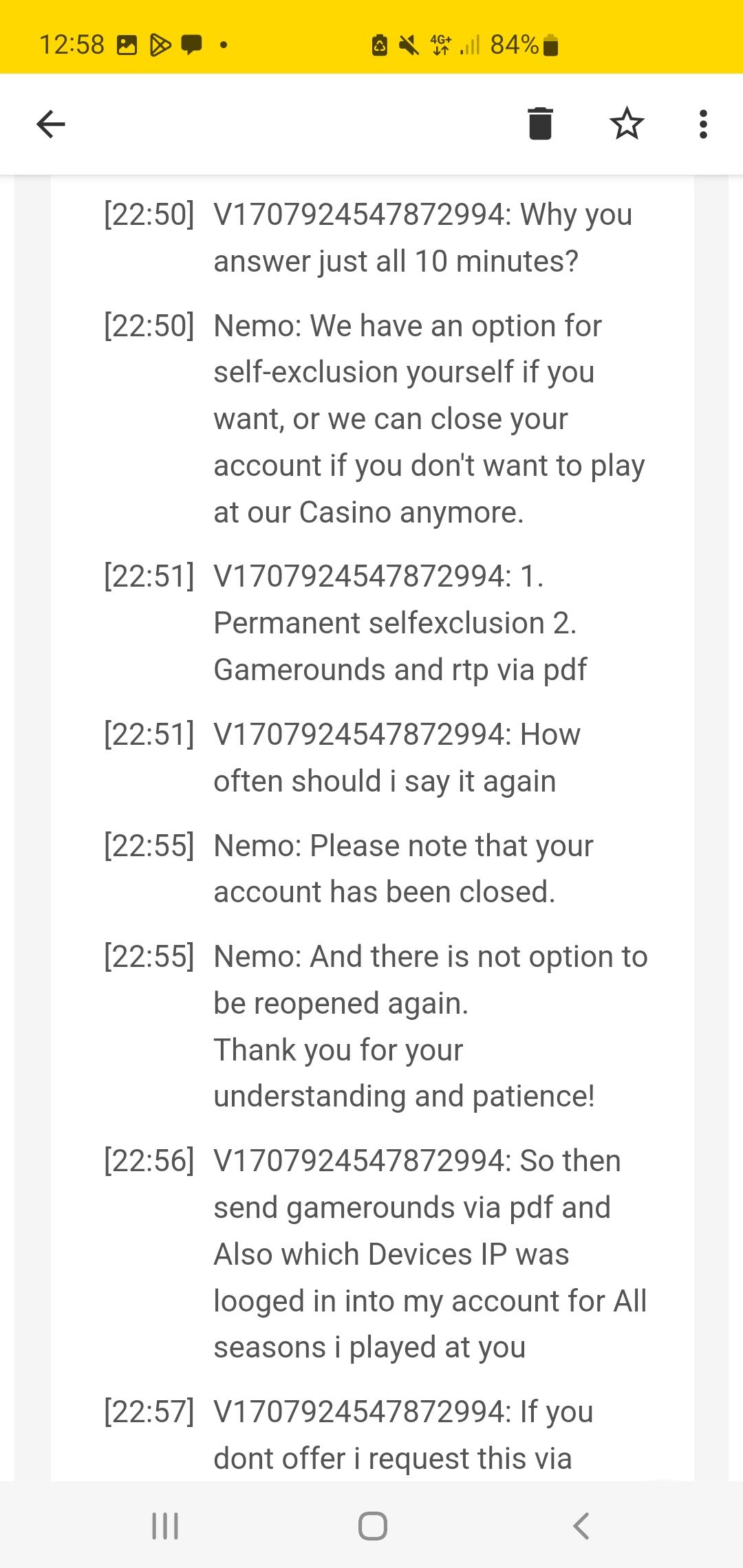Viewport: 743px width, 1568px height.
Task: Delete this email with trash icon
Action: (540, 124)
